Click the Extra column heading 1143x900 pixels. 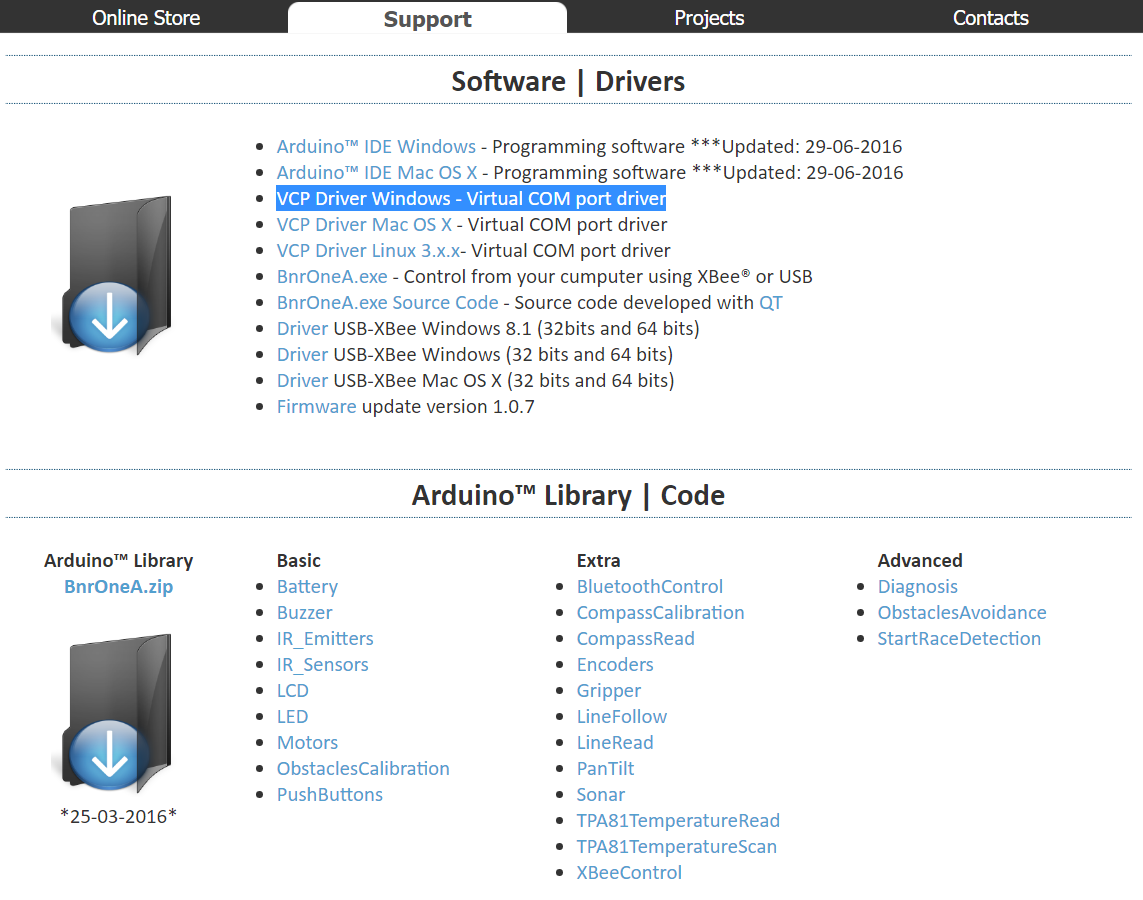tap(598, 560)
